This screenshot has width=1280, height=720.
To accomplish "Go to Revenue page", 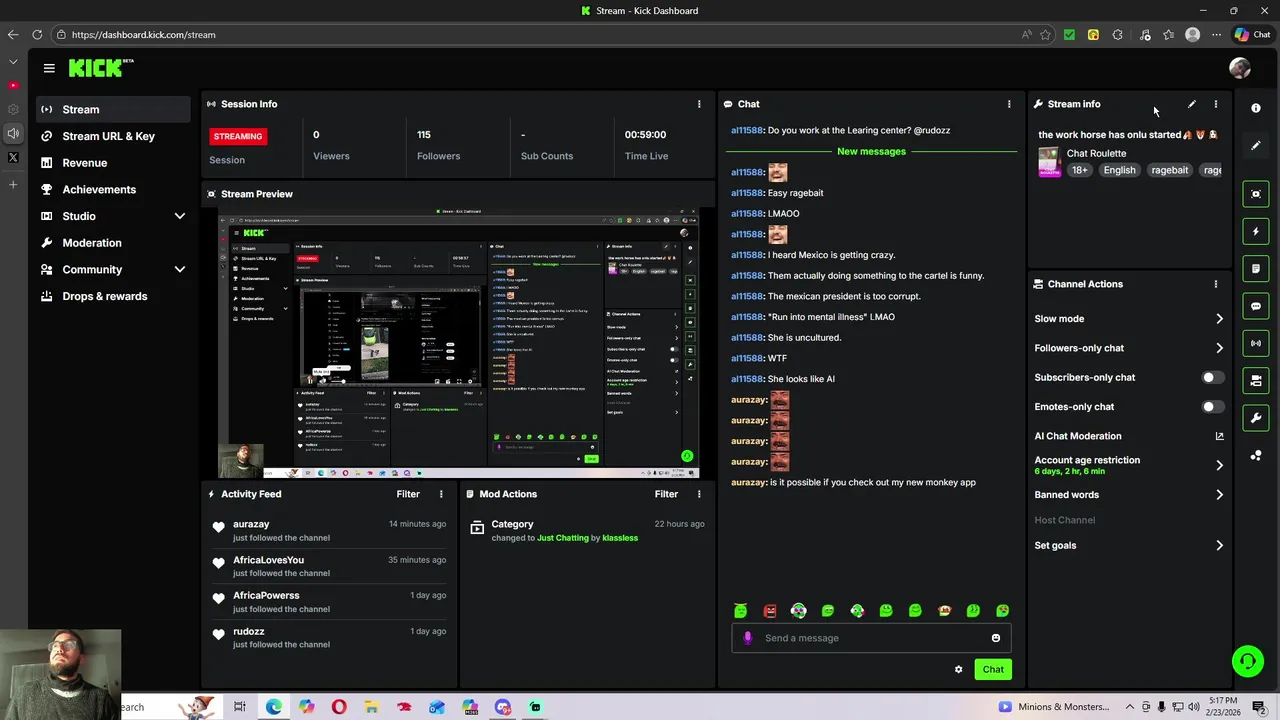I will [x=112, y=163].
